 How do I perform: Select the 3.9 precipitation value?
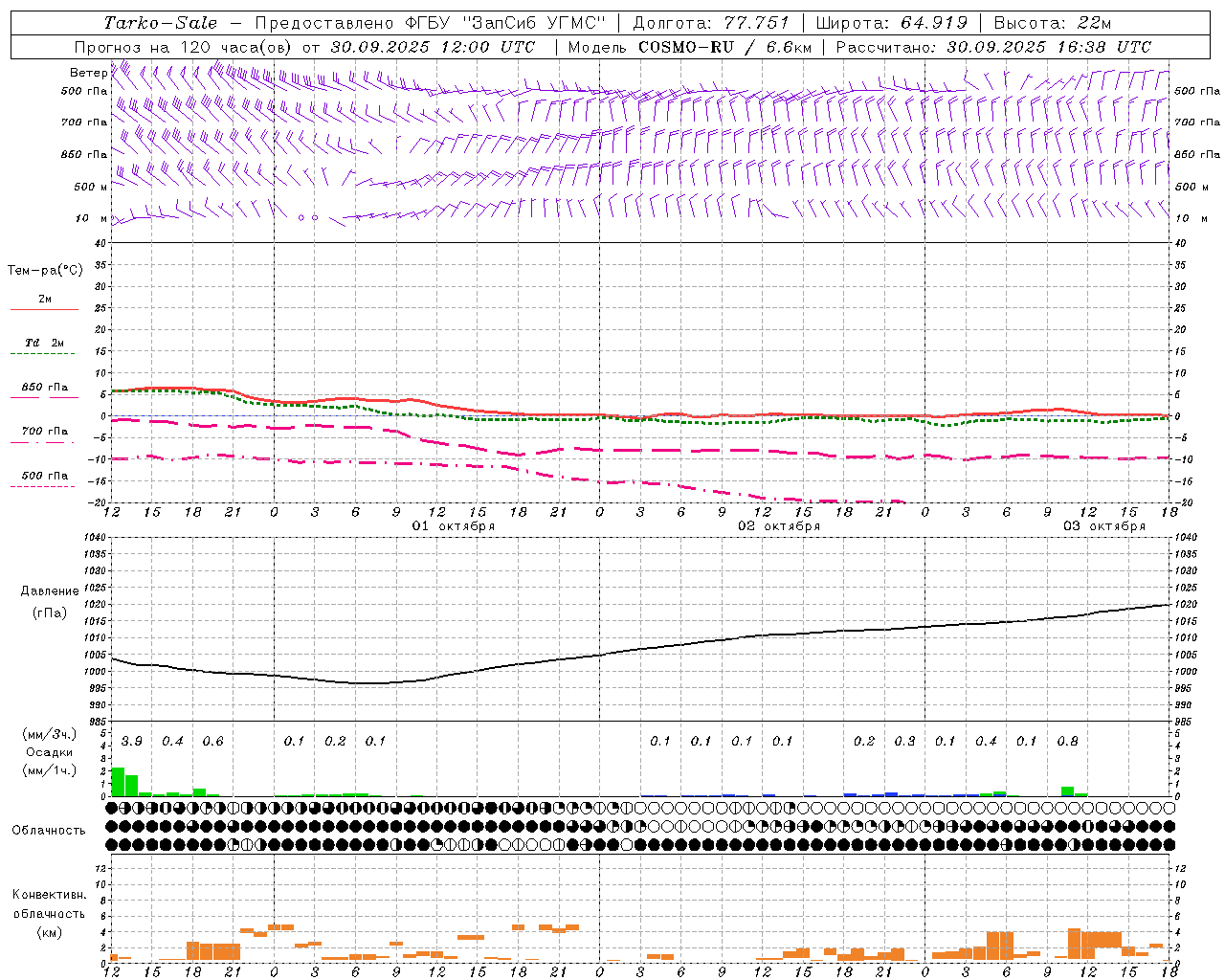[132, 742]
